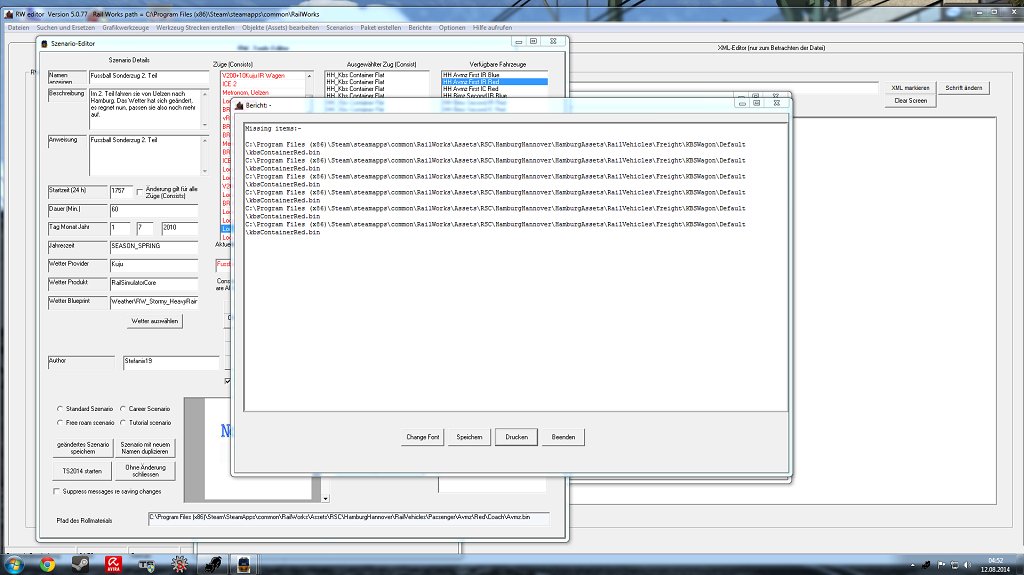The height and width of the screenshot is (575, 1024).
Task: Click the Schrift ändern button
Action: click(x=963, y=88)
